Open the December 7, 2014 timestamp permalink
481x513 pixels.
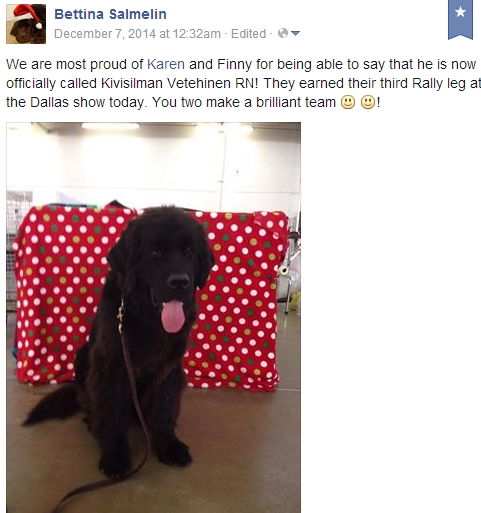[137, 34]
